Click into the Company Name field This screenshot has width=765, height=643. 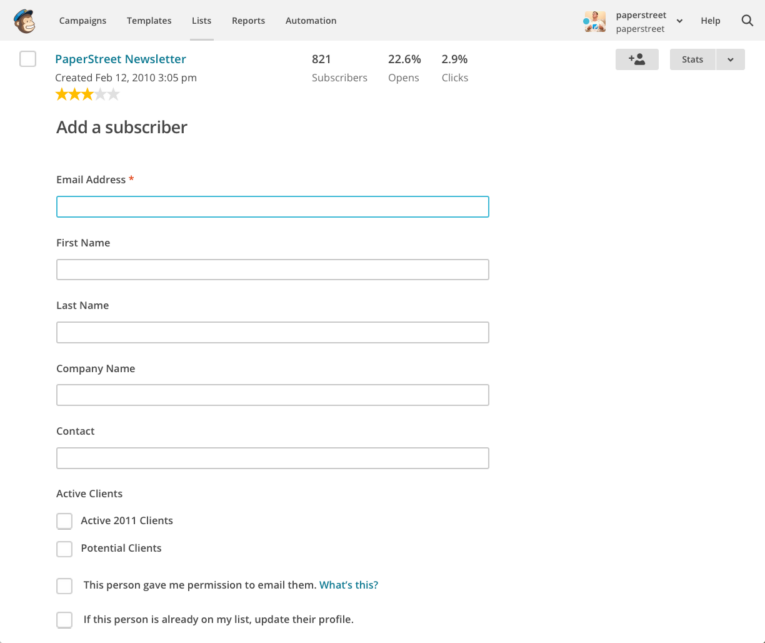point(272,395)
